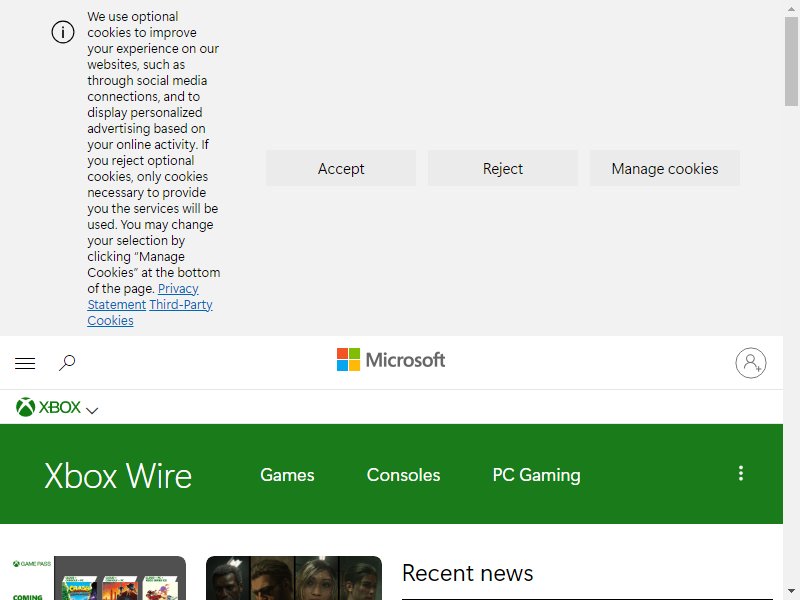Click the scrollbar down arrow
The image size is (800, 600).
791,593
